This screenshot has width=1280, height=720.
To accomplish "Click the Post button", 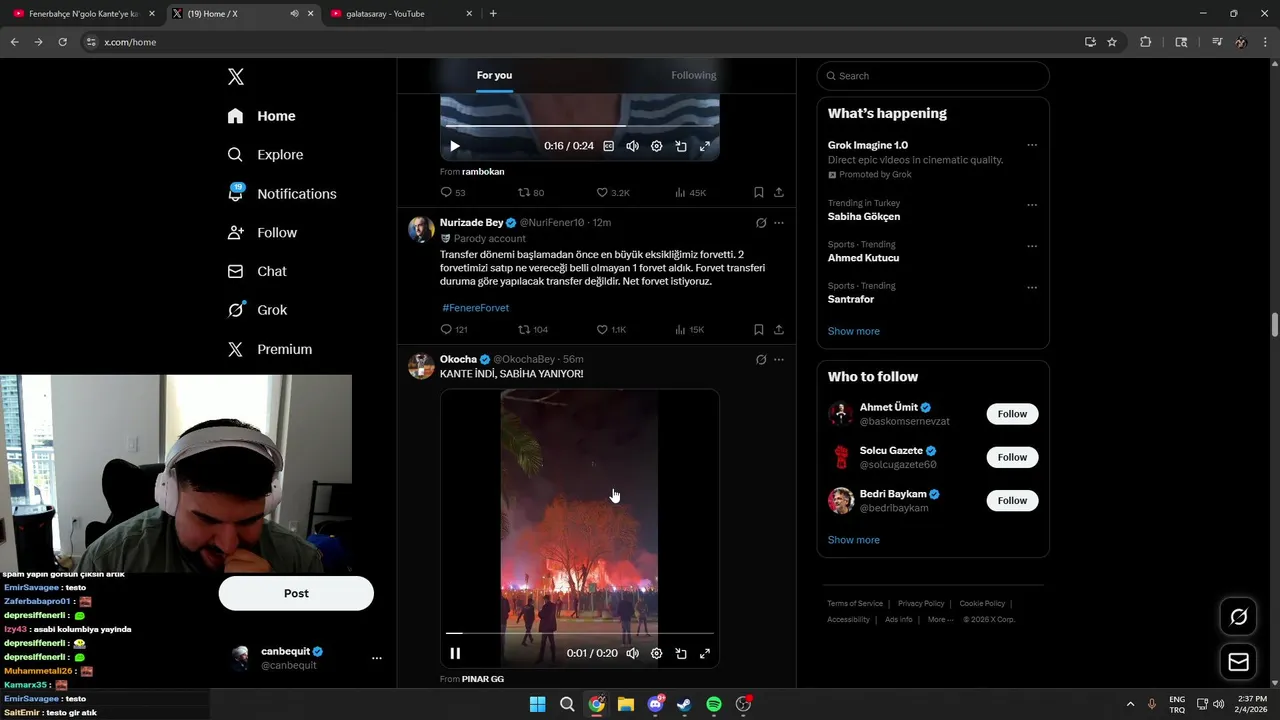I will (296, 593).
